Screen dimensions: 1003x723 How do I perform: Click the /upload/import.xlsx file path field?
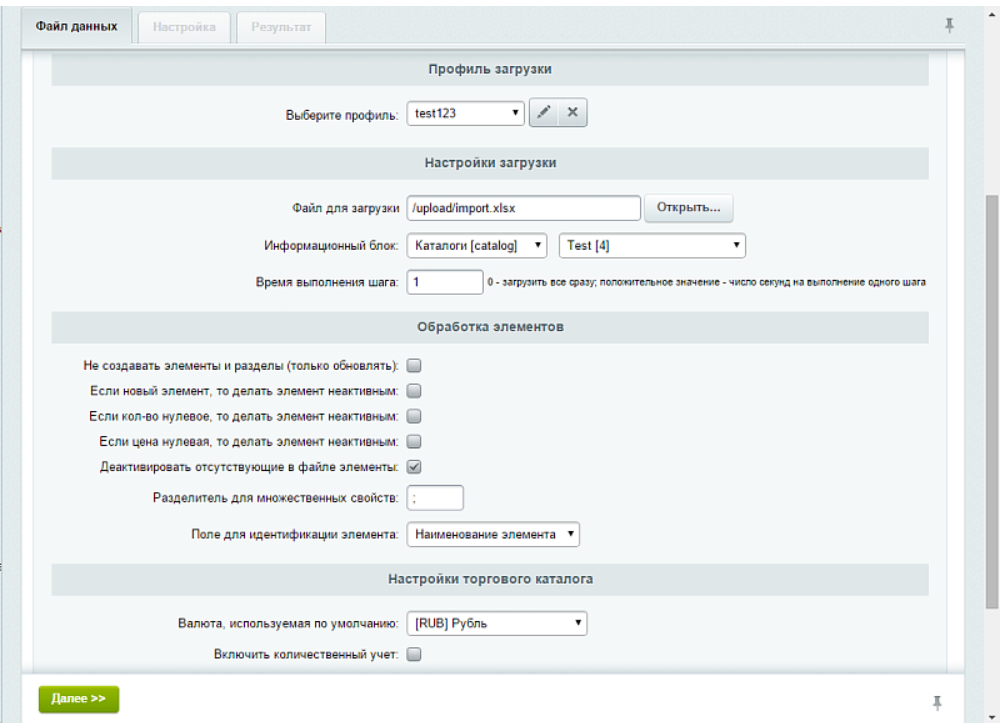[523, 208]
